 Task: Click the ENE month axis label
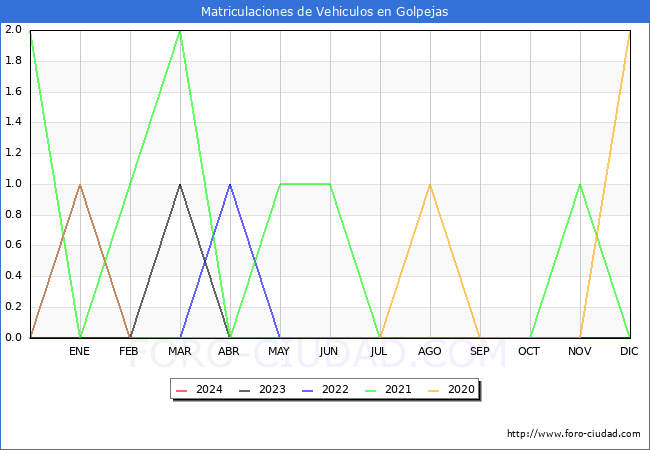pyautogui.click(x=79, y=351)
